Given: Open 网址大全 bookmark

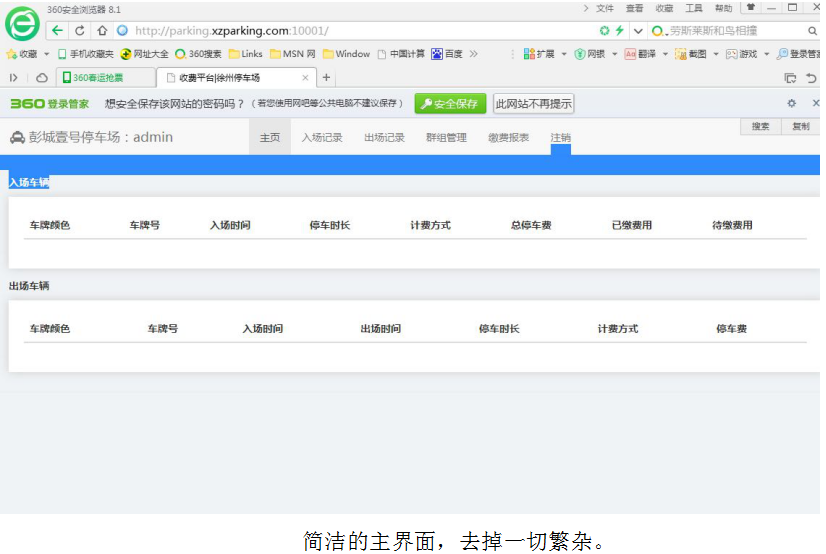Looking at the screenshot, I should click(x=144, y=54).
